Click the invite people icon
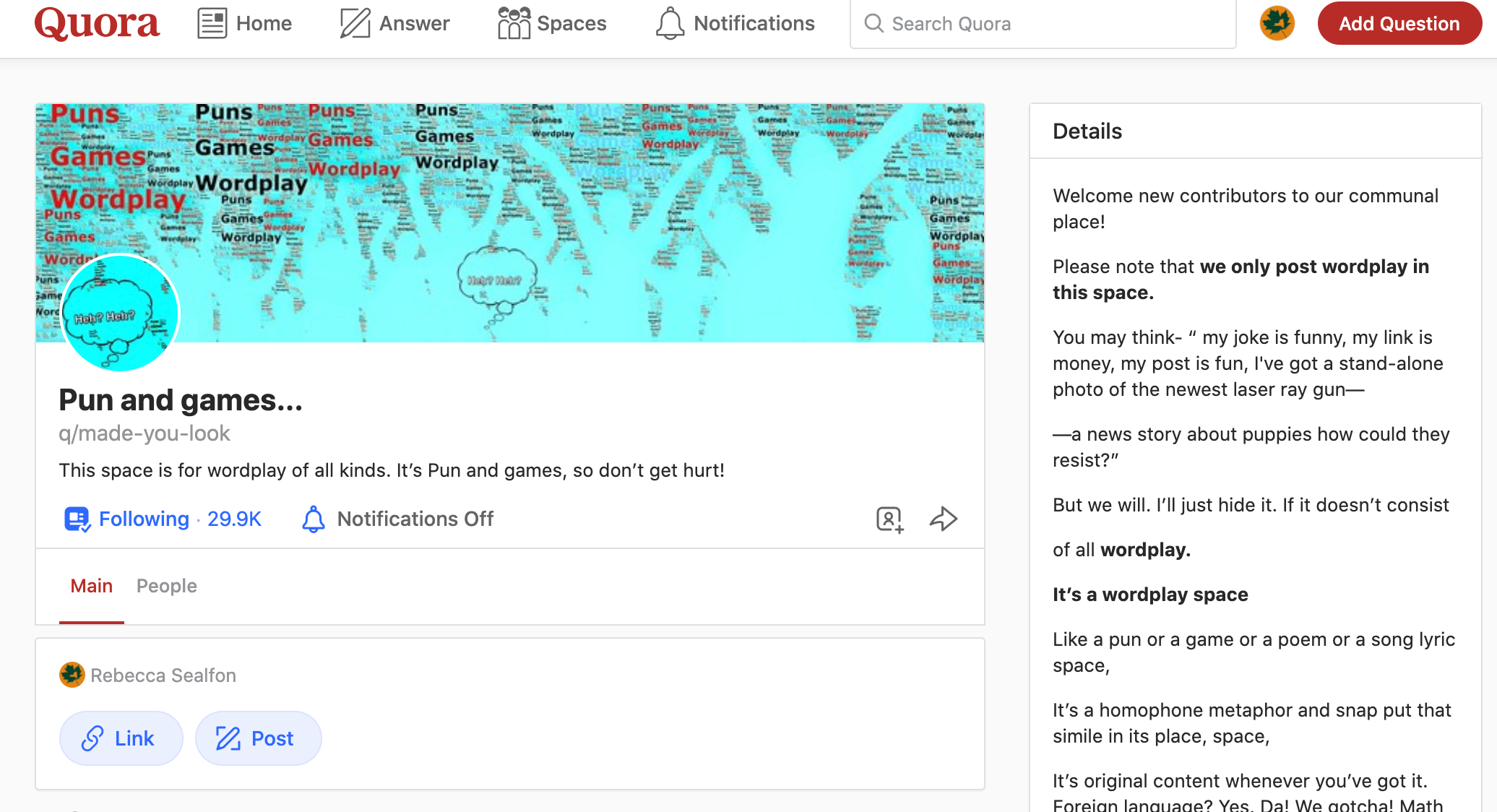Viewport: 1497px width, 812px height. (889, 519)
